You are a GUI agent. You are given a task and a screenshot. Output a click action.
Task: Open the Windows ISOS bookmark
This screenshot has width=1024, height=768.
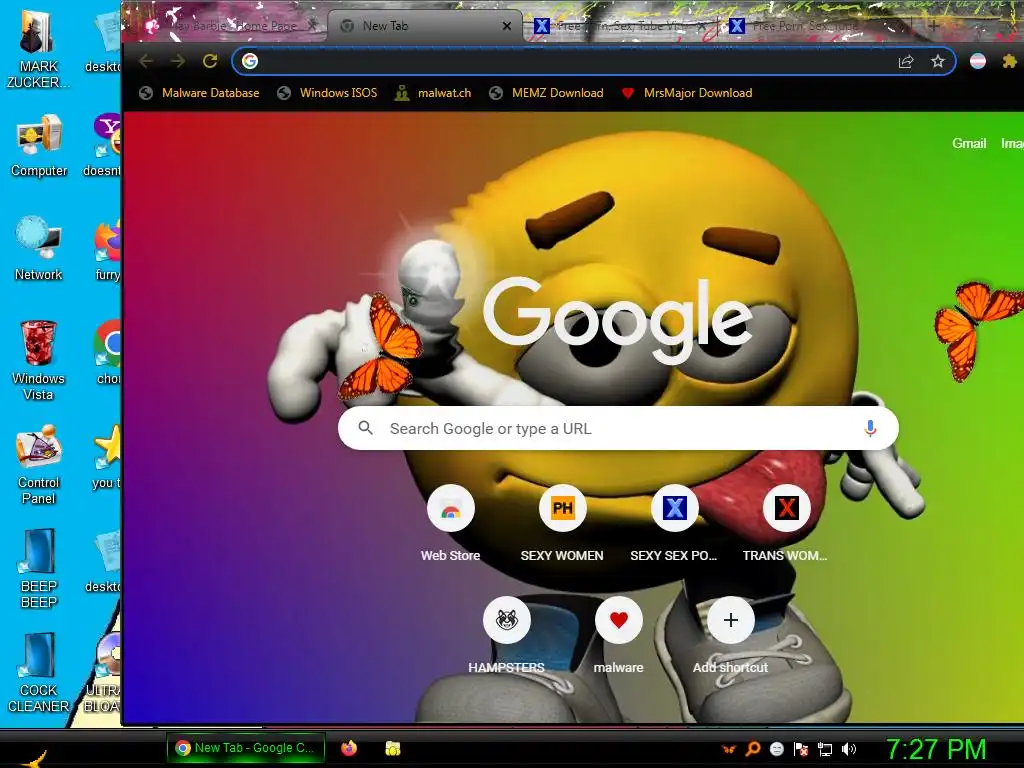click(327, 93)
